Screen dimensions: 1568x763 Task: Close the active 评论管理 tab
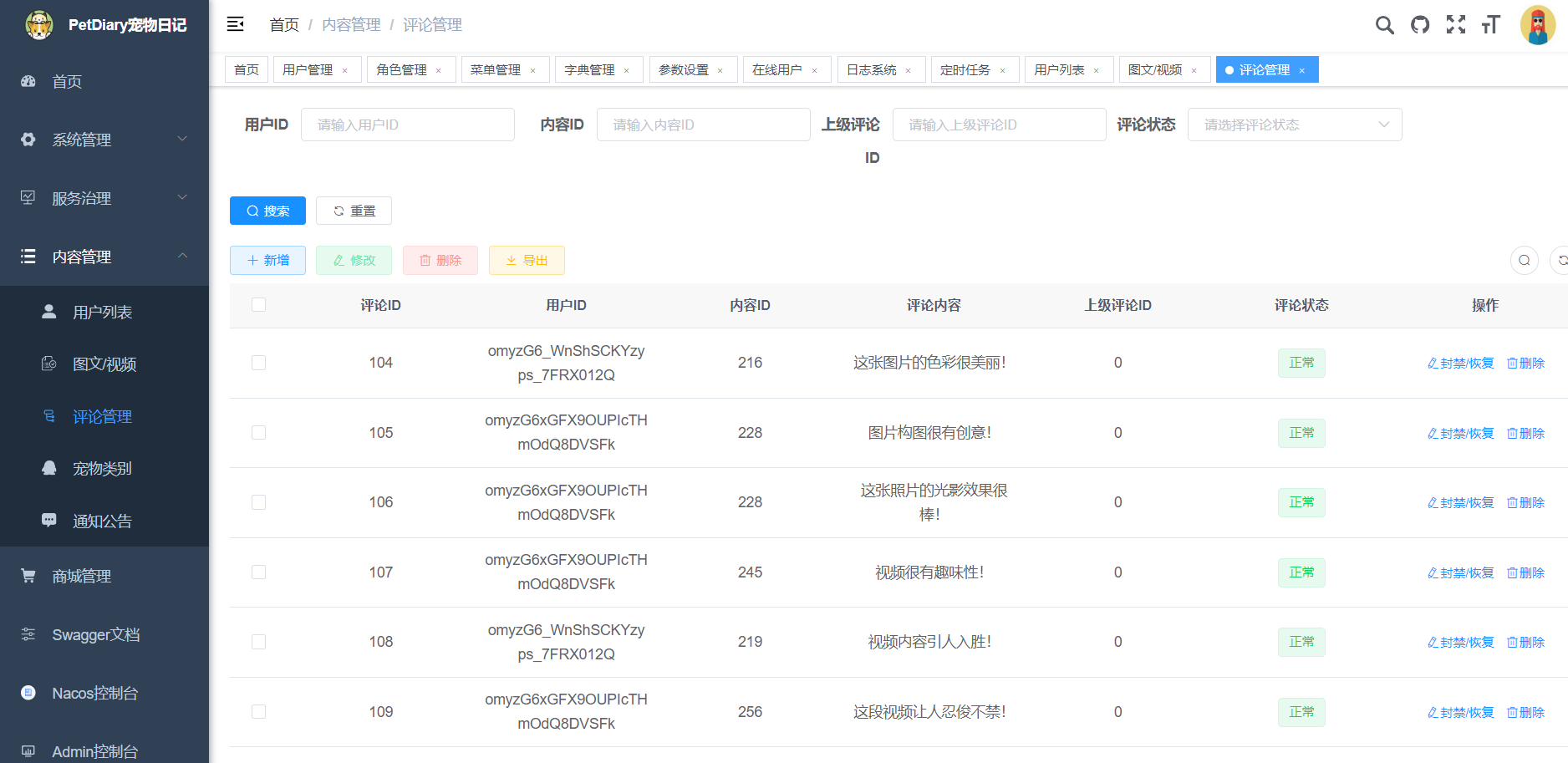1301,70
